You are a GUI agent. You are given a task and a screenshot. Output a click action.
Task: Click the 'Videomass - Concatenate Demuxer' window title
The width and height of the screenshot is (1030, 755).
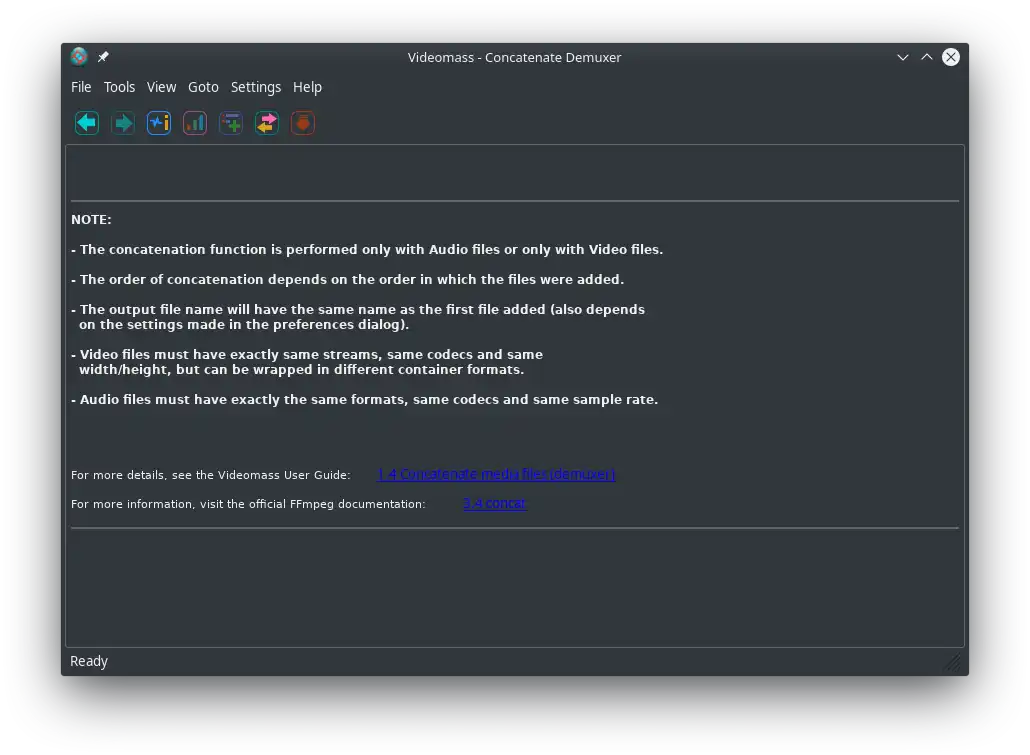pyautogui.click(x=514, y=57)
